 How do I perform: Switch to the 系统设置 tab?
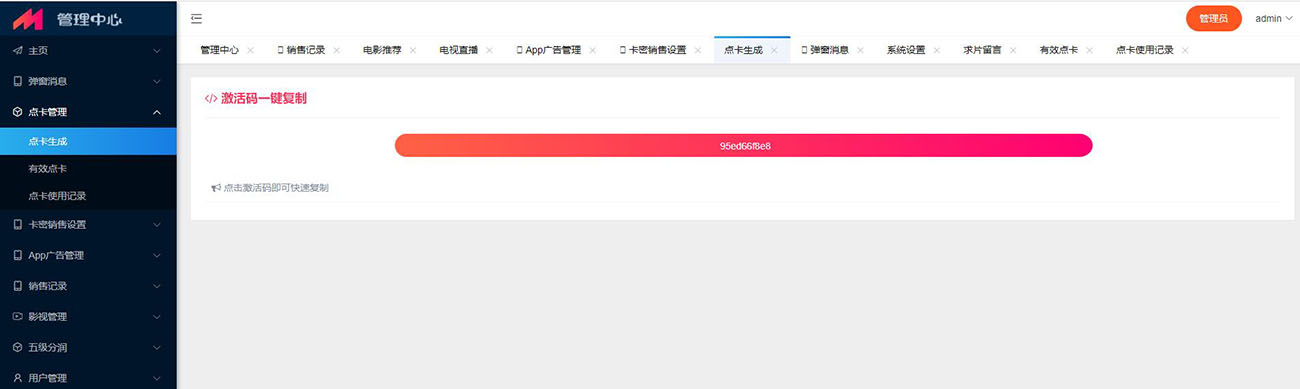906,49
